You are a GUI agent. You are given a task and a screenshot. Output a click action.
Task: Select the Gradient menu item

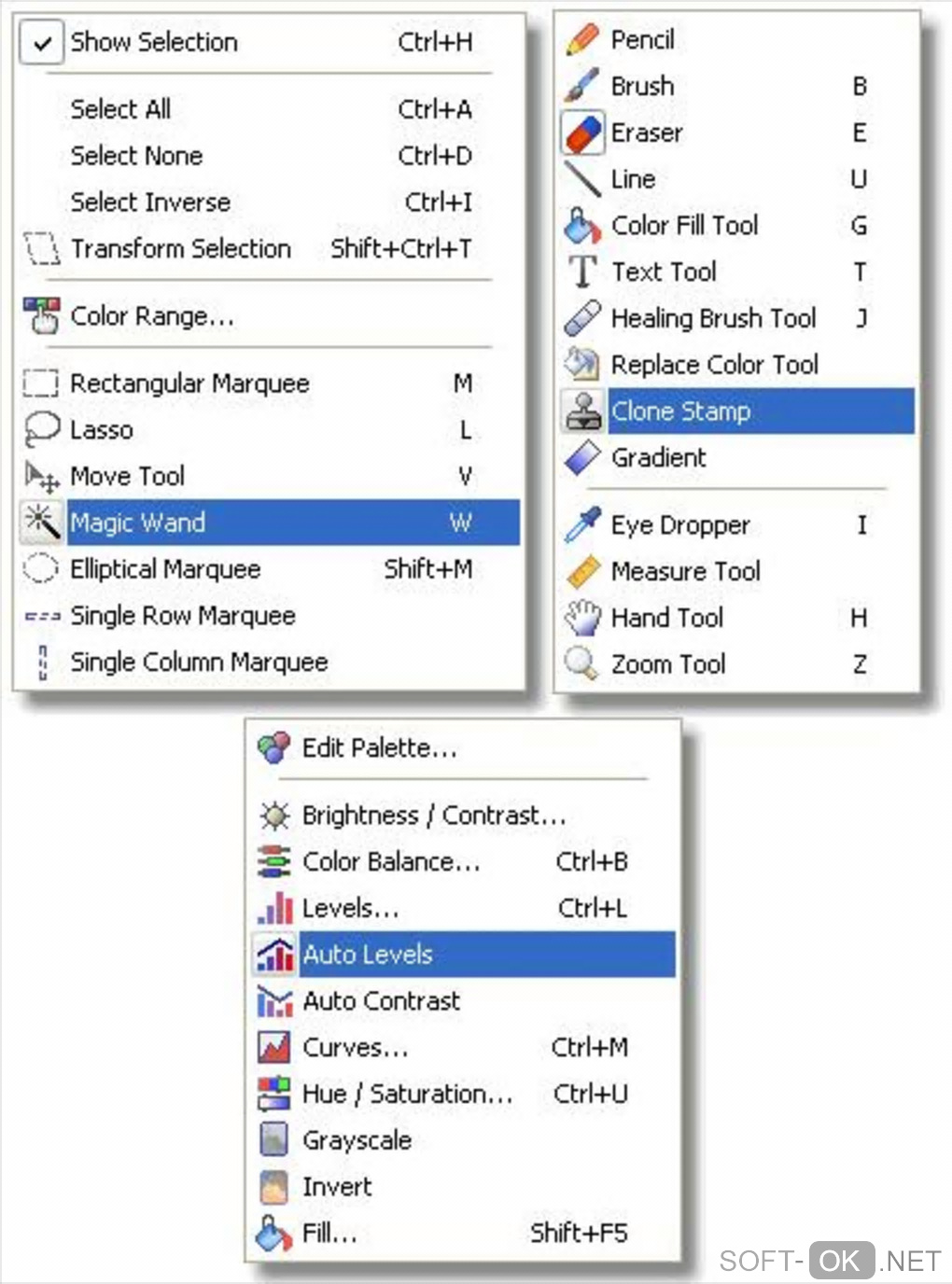pos(658,458)
